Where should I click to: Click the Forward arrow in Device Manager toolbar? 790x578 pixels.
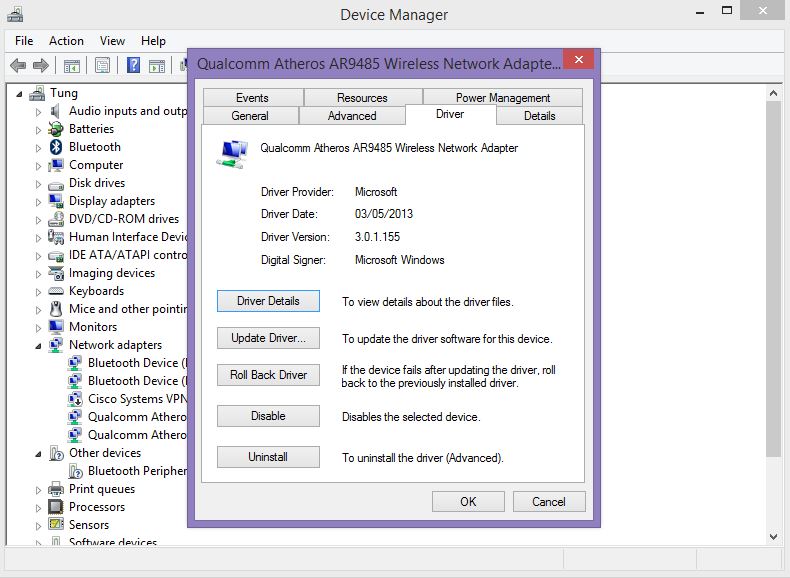(41, 65)
